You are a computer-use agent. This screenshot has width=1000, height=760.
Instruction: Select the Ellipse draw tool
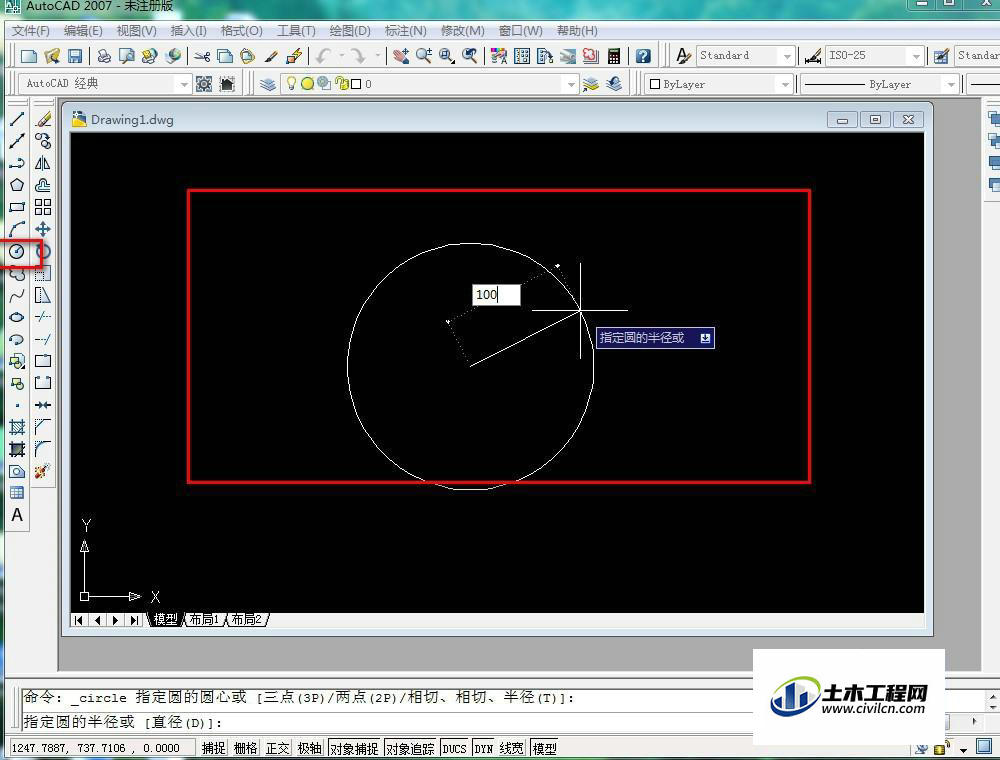coord(17,317)
